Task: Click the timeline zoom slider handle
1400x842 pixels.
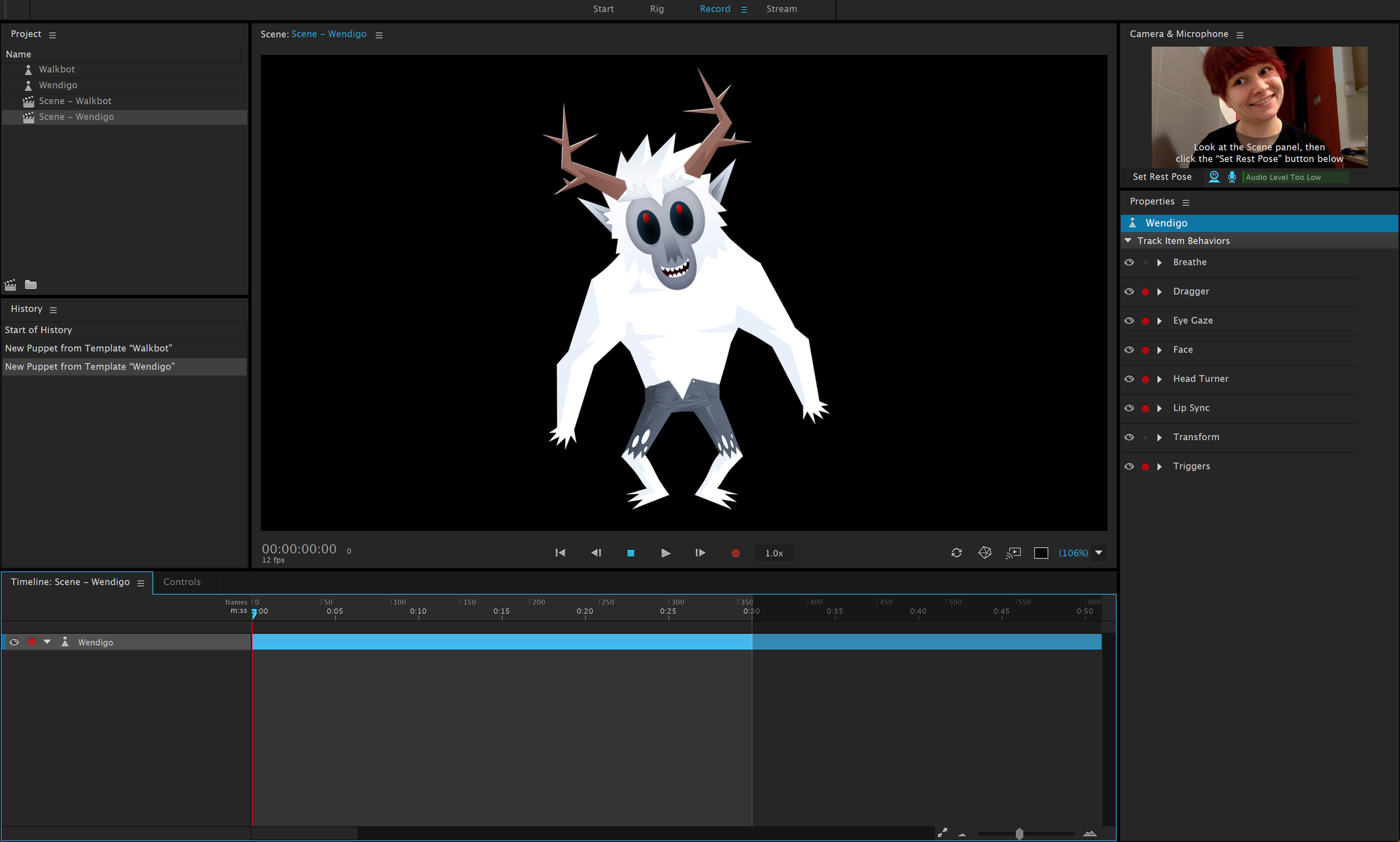Action: click(1019, 834)
